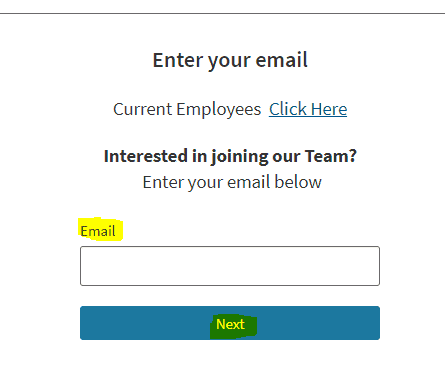Activate the text field under Email label
The image size is (445, 368).
tap(230, 266)
